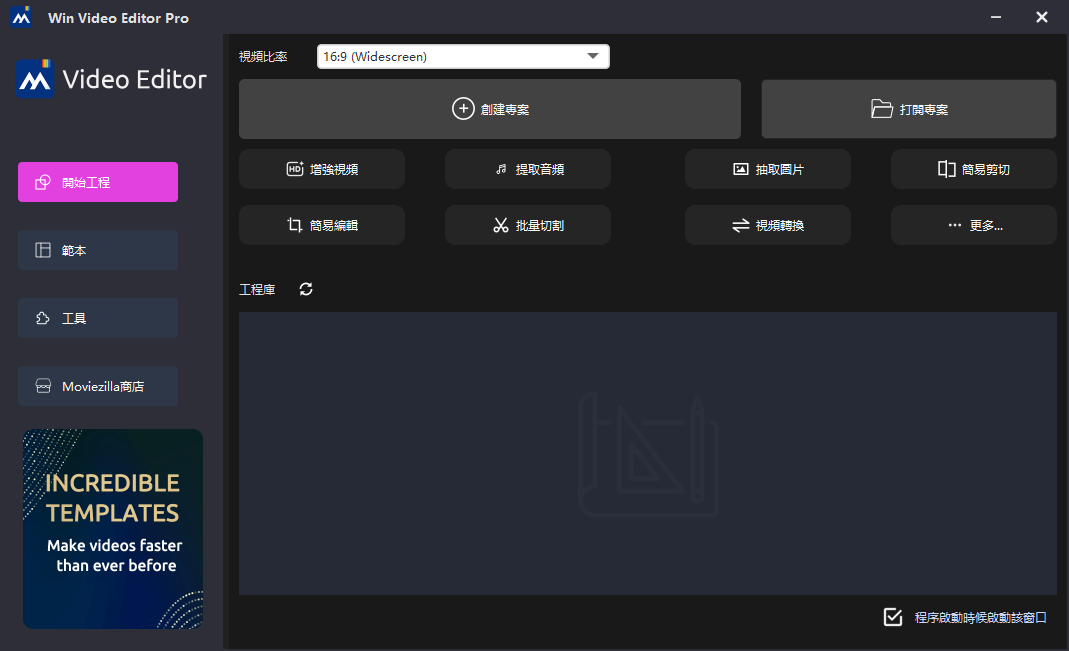1069x651 pixels.
Task: Click the Video Editor logo in sidebar
Action: pos(111,79)
